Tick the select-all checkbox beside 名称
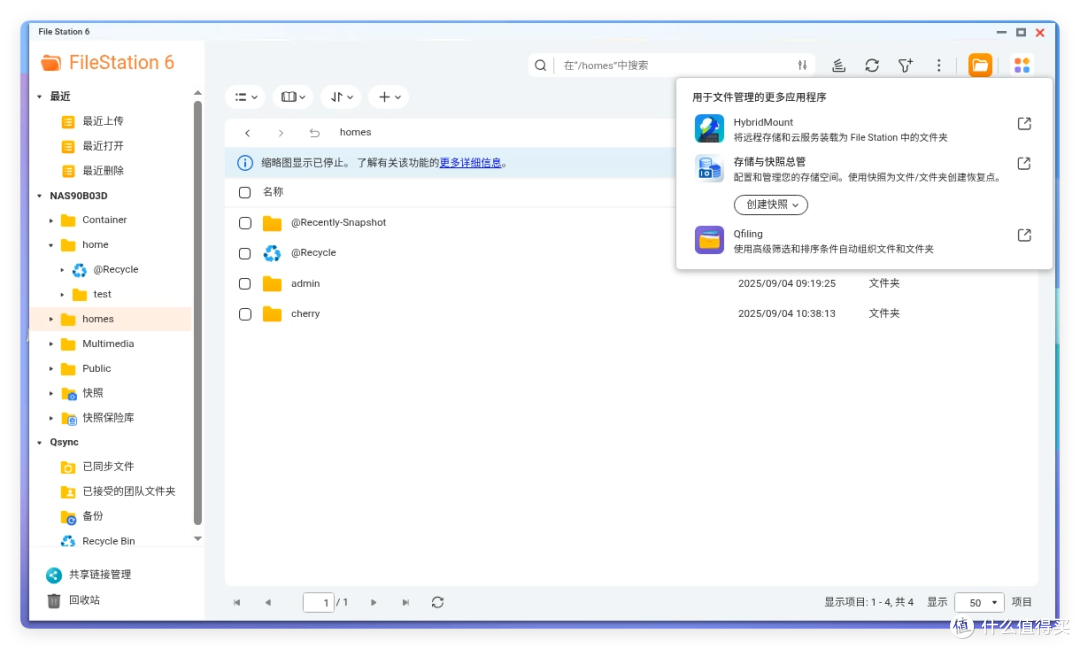 point(245,192)
